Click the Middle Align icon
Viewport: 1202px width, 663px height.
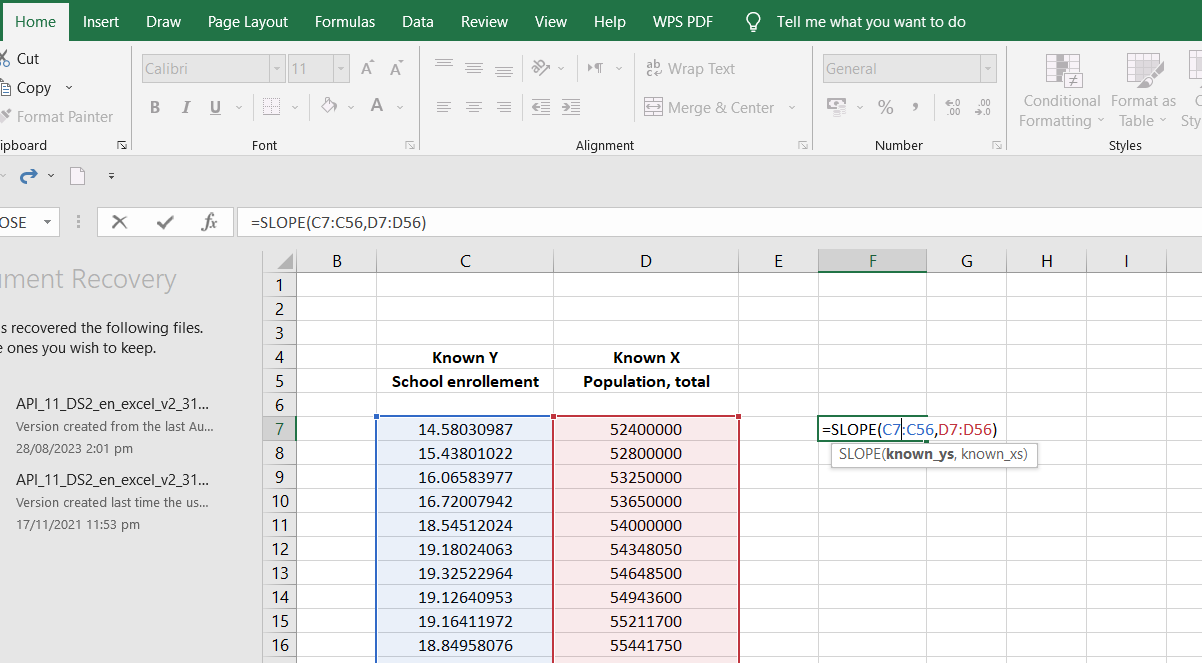(474, 68)
